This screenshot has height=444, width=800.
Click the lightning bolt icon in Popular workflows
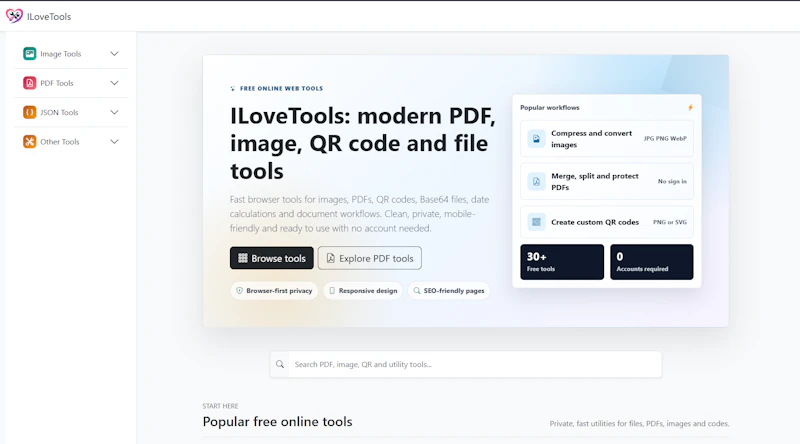pyautogui.click(x=690, y=108)
